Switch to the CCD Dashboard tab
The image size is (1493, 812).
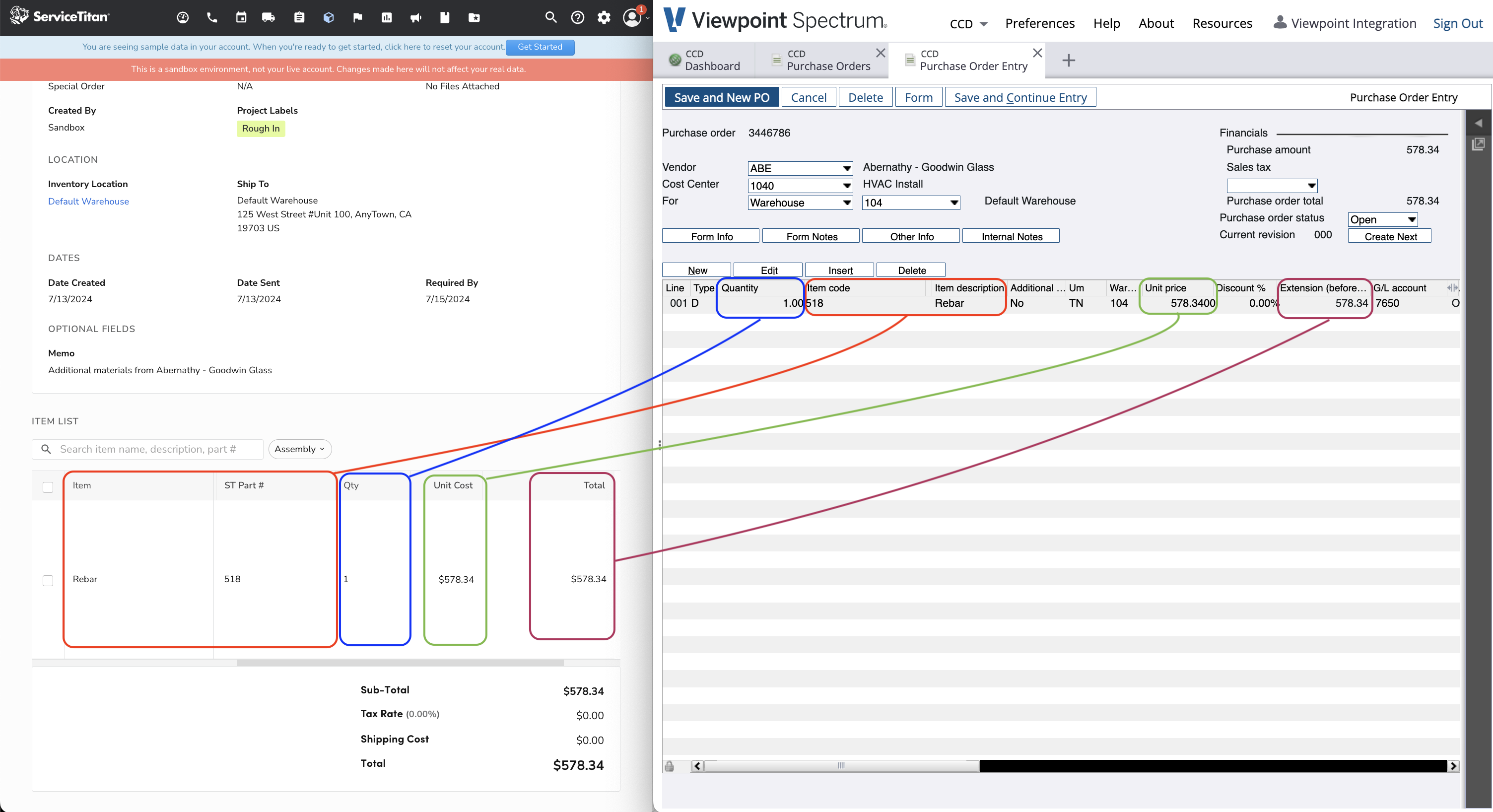tap(711, 58)
